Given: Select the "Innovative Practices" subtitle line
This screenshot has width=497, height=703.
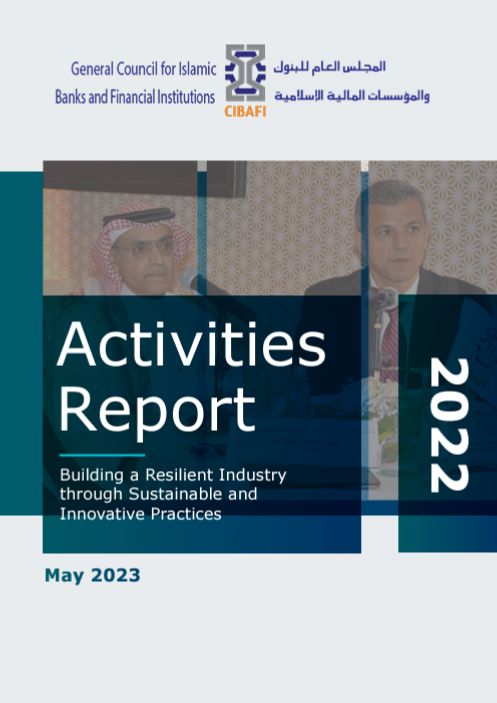Looking at the screenshot, I should [141, 514].
